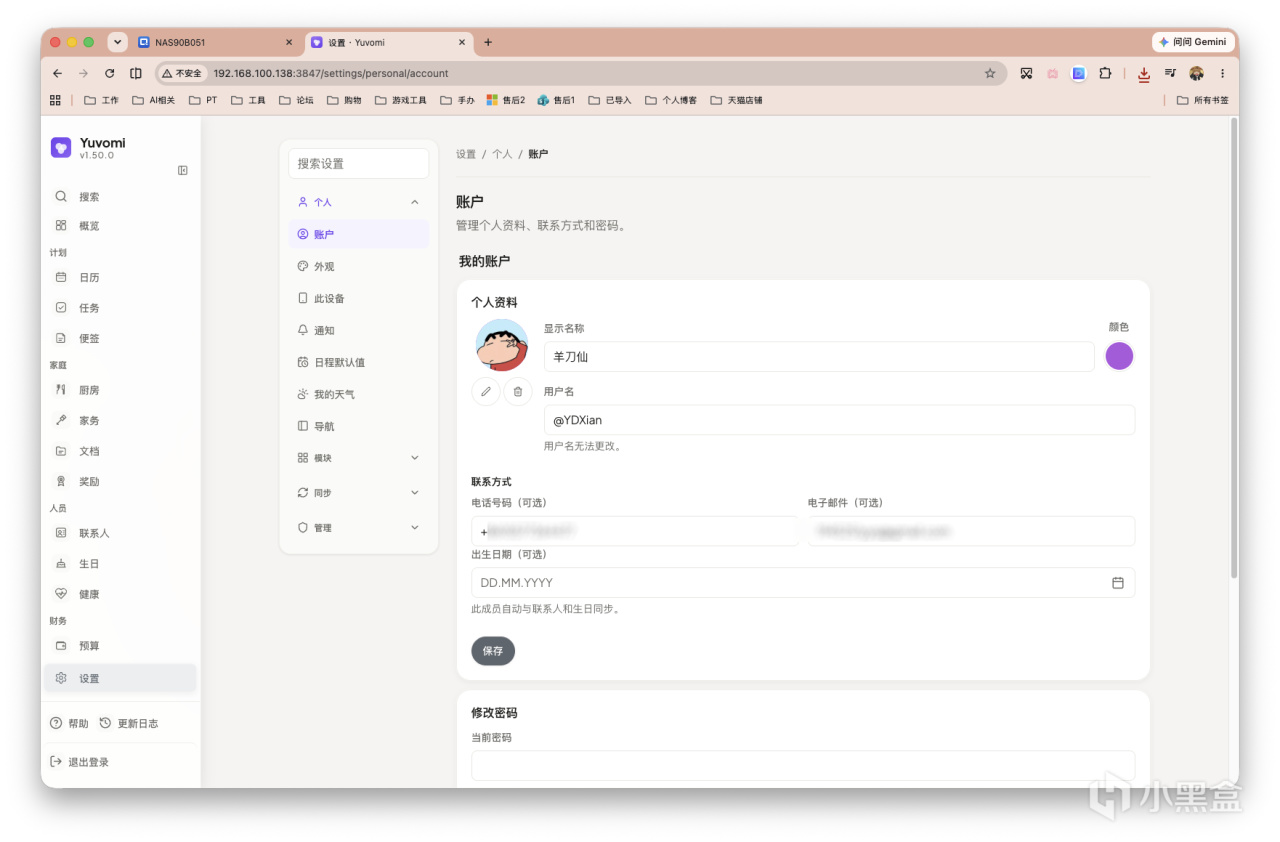Collapse the Yuvomi sidebar panel icon
Image resolution: width=1280 pixels, height=842 pixels.
(183, 170)
